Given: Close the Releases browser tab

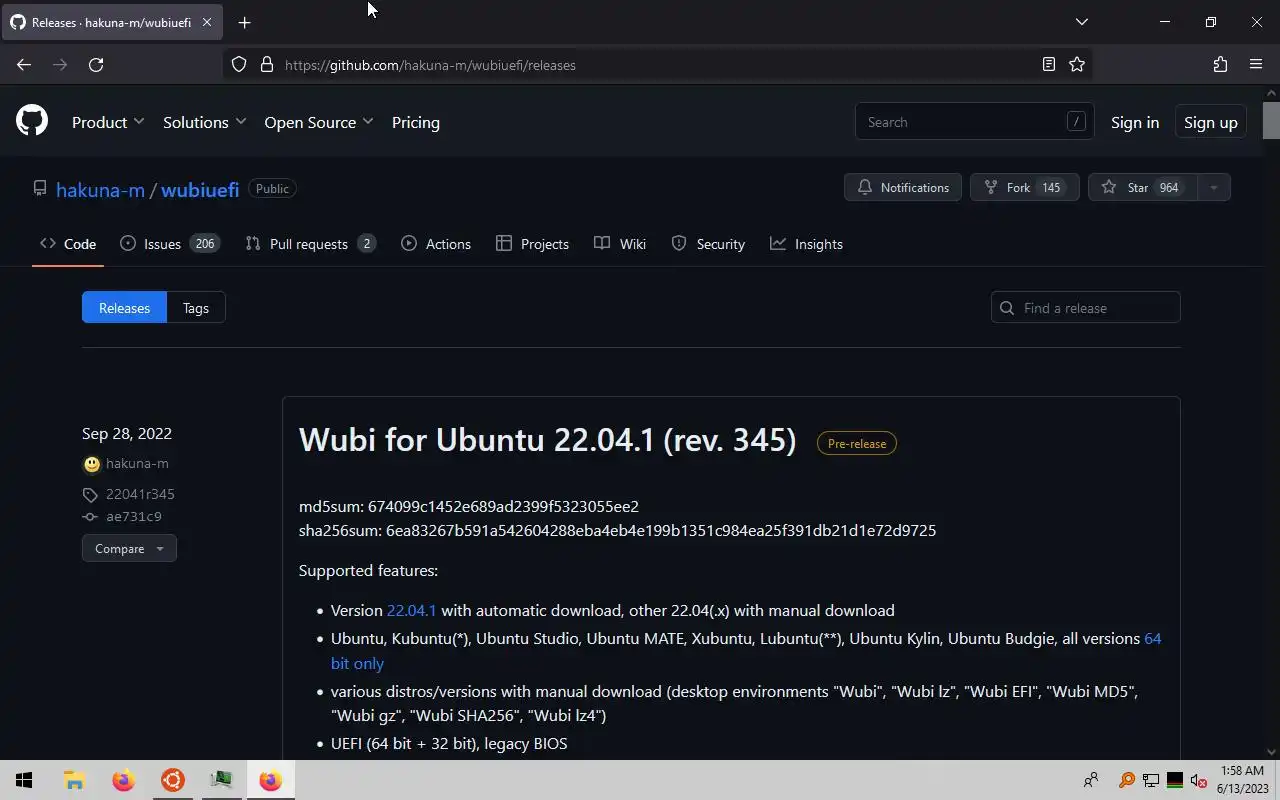Looking at the screenshot, I should [x=207, y=22].
